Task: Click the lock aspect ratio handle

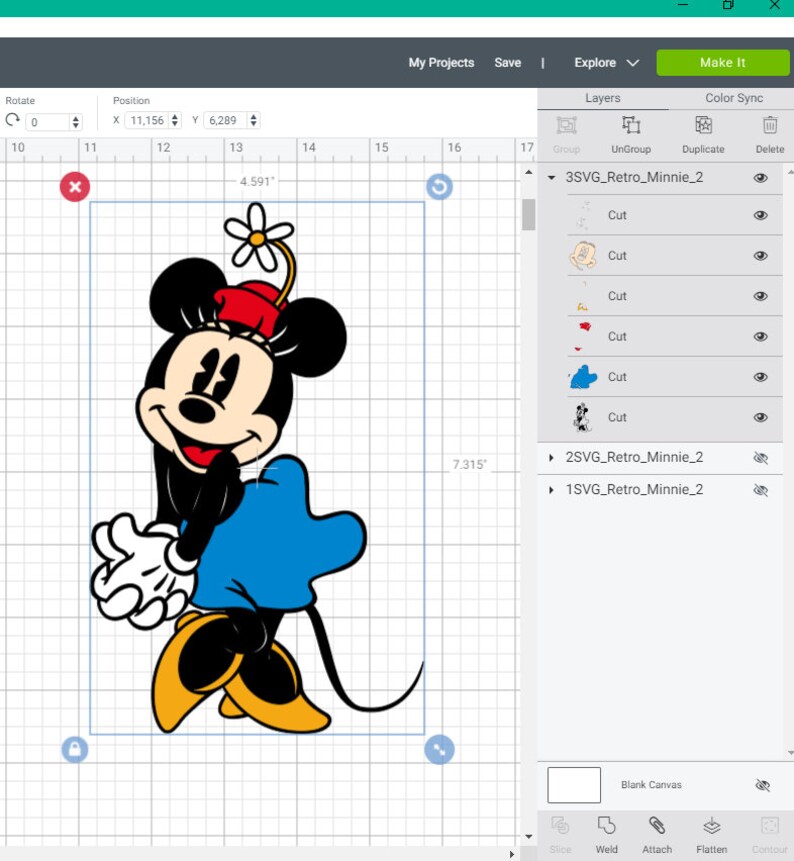Action: point(75,750)
